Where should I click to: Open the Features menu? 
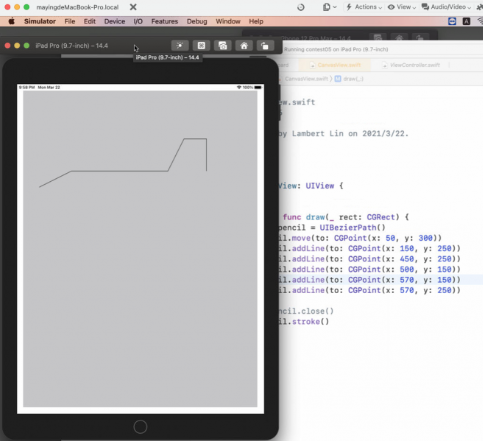click(165, 21)
